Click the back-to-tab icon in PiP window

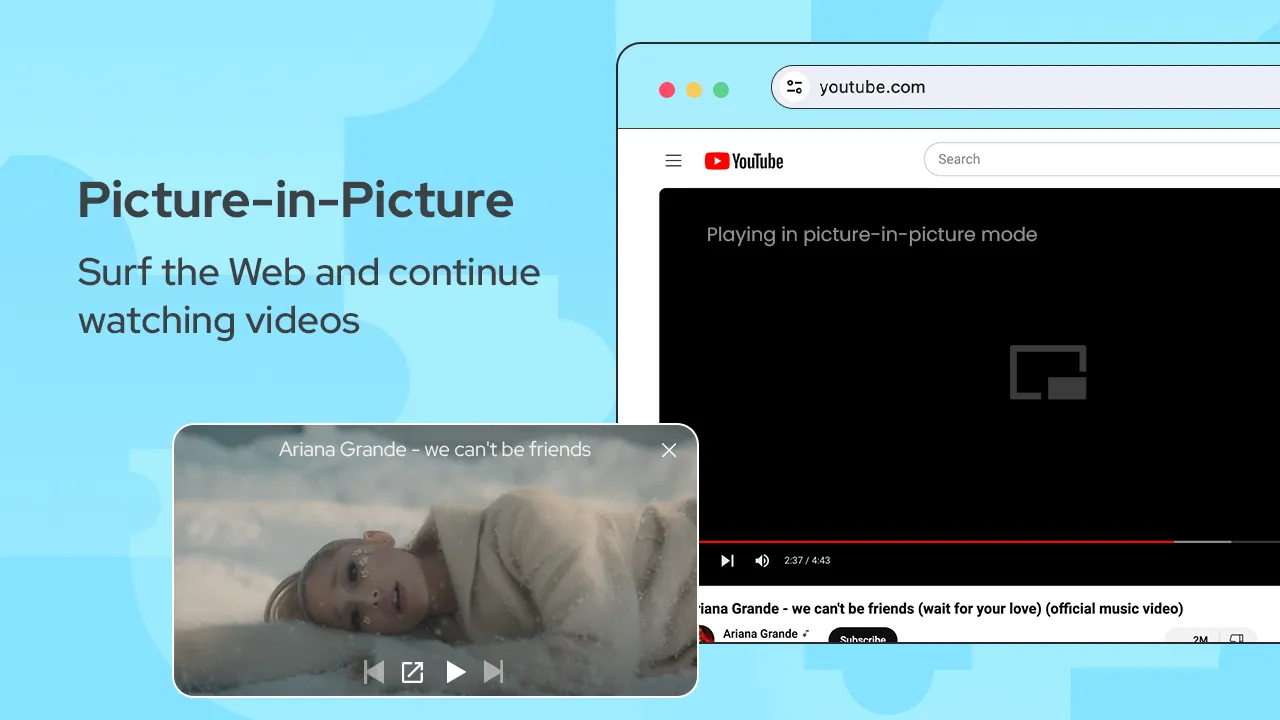(412, 672)
